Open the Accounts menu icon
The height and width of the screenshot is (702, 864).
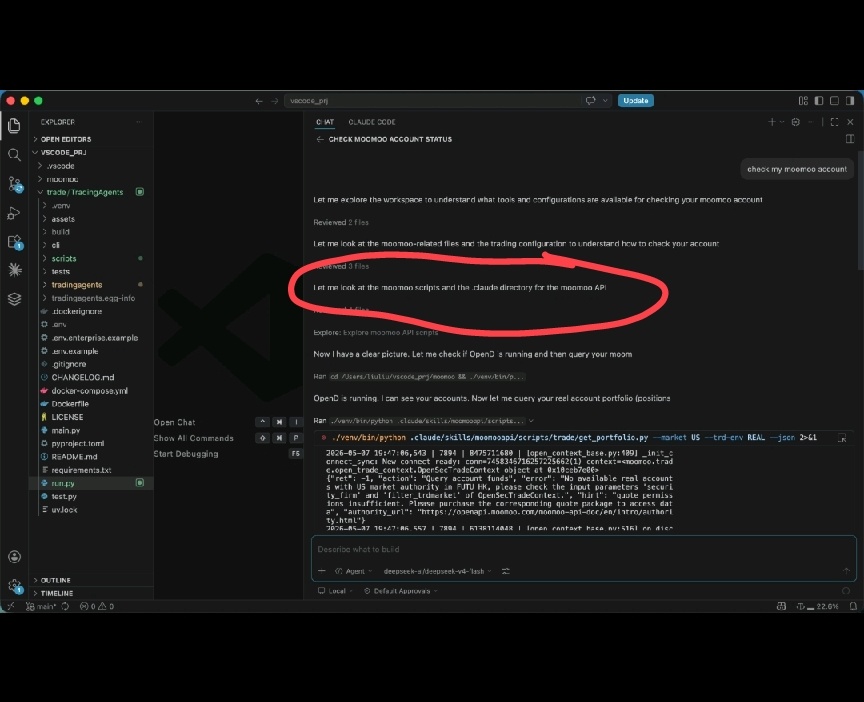click(x=14, y=557)
